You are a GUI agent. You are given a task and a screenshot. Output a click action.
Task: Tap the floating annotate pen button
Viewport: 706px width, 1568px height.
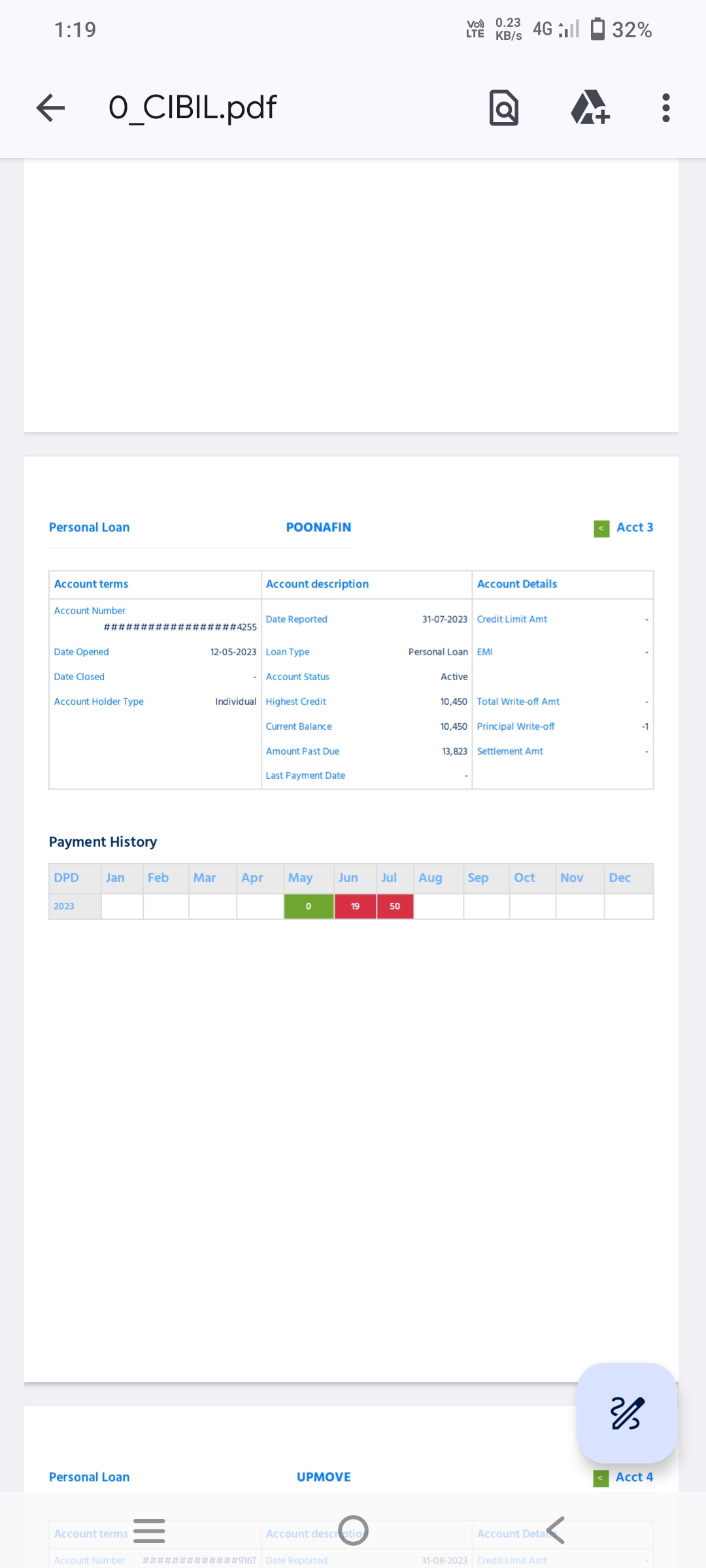626,1413
